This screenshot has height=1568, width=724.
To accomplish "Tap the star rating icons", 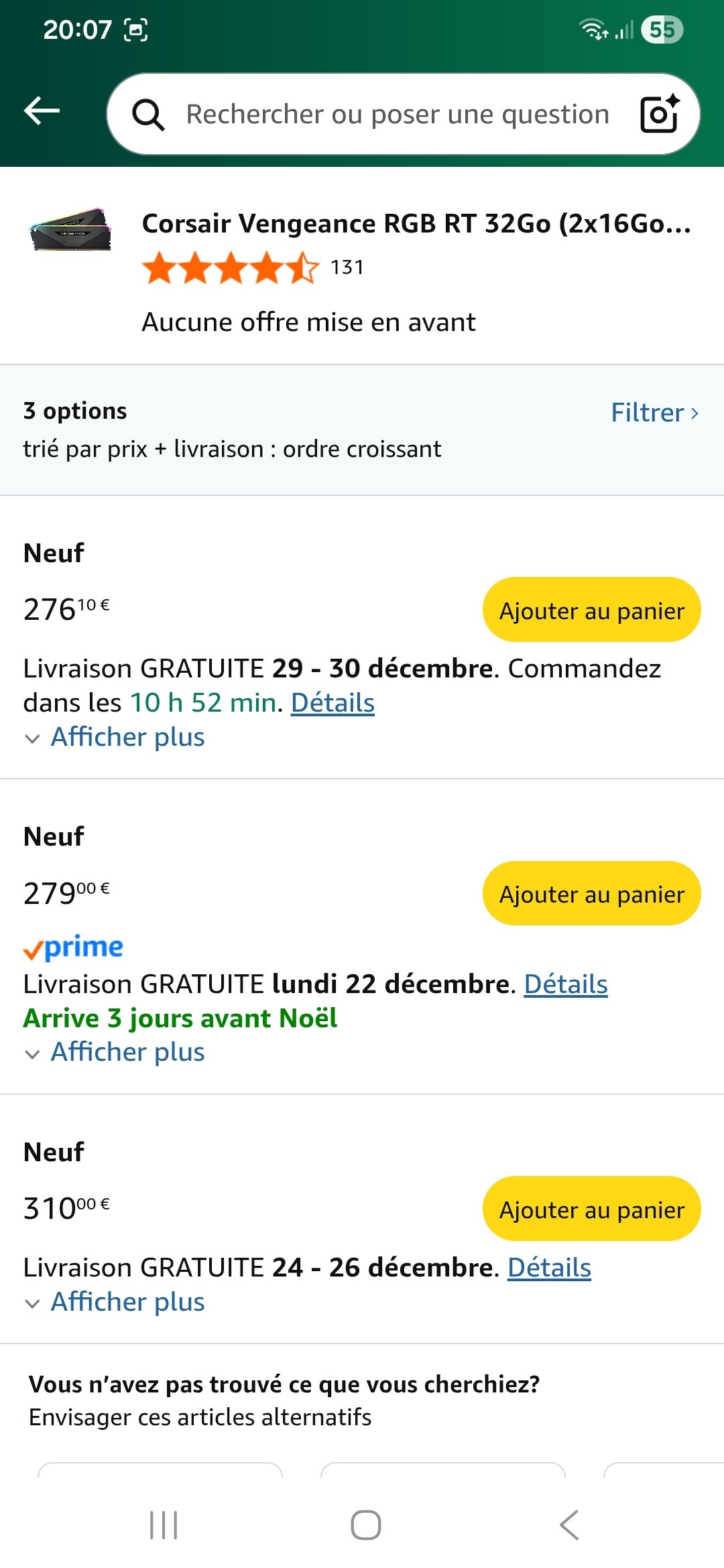I will coord(230,268).
